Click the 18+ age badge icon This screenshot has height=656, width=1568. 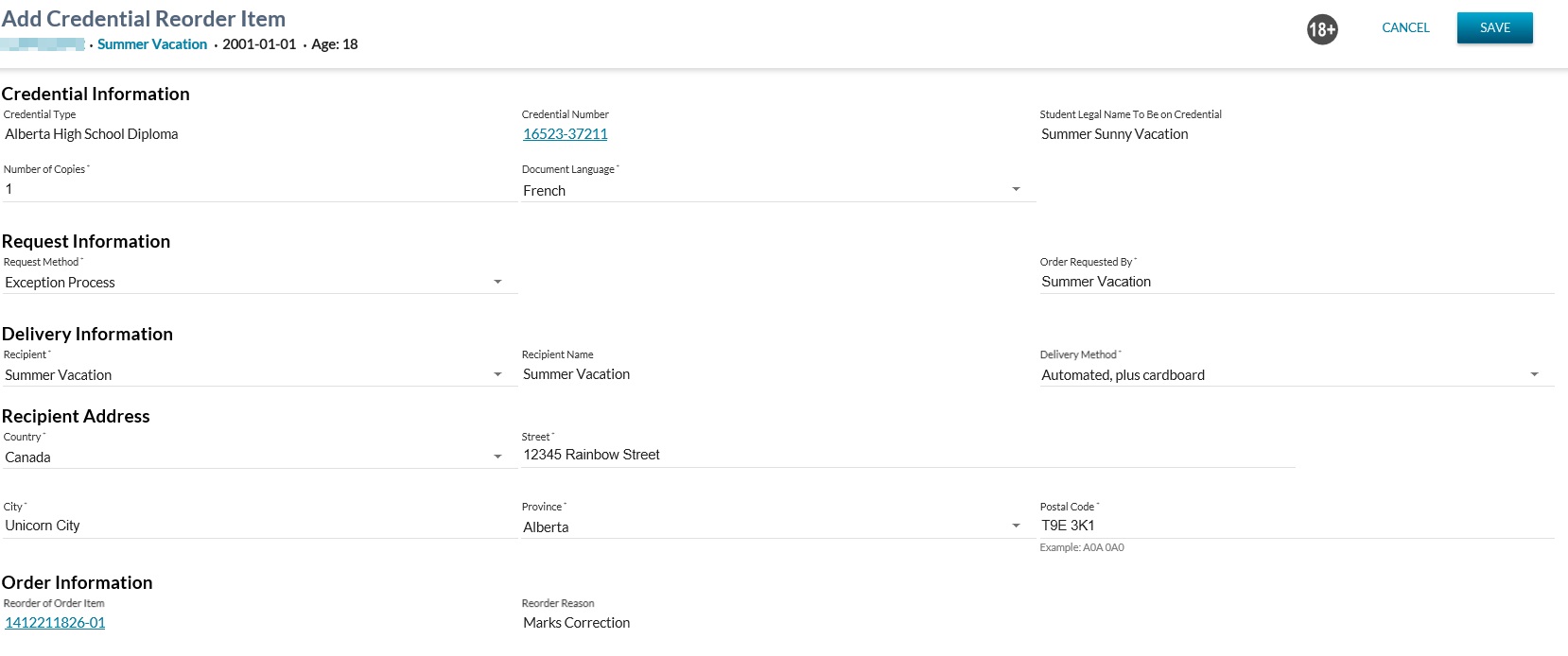(1321, 29)
